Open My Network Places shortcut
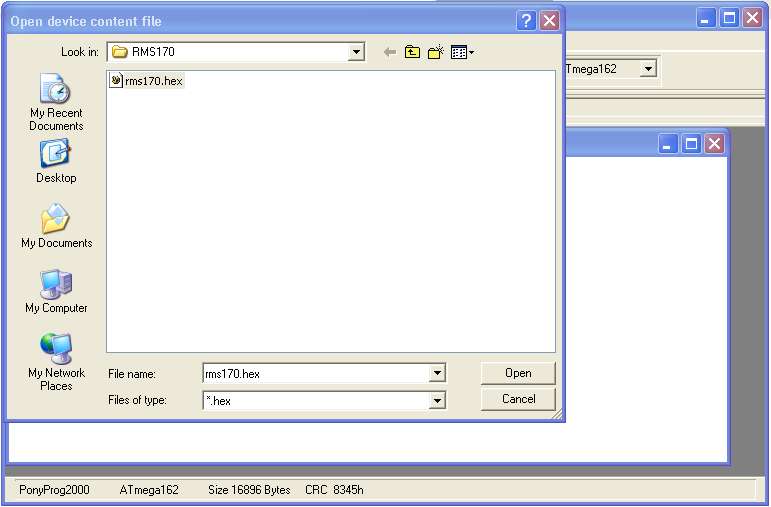771x507 pixels. tap(56, 361)
